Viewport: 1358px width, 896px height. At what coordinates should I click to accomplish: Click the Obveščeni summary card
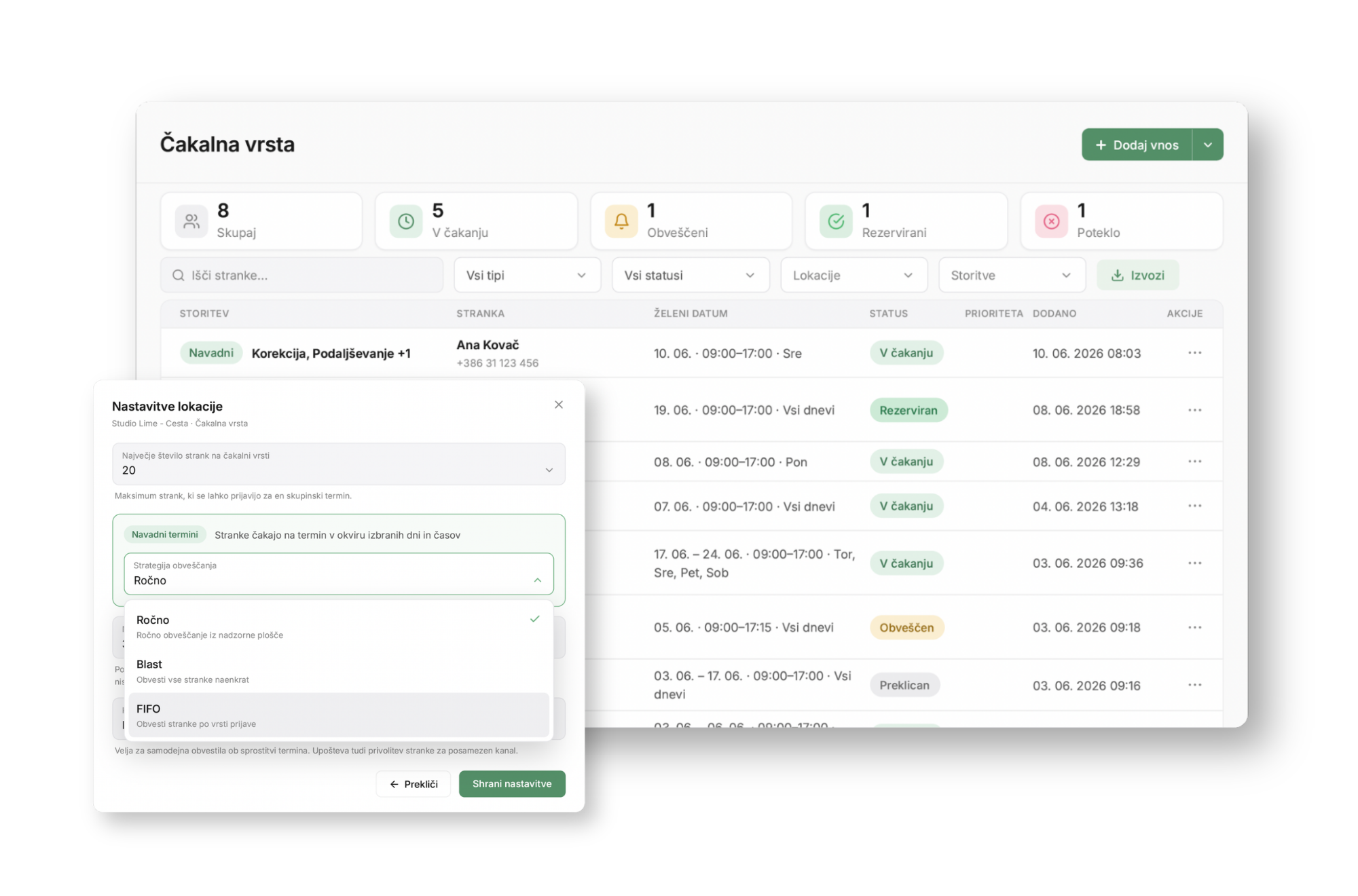coord(691,221)
